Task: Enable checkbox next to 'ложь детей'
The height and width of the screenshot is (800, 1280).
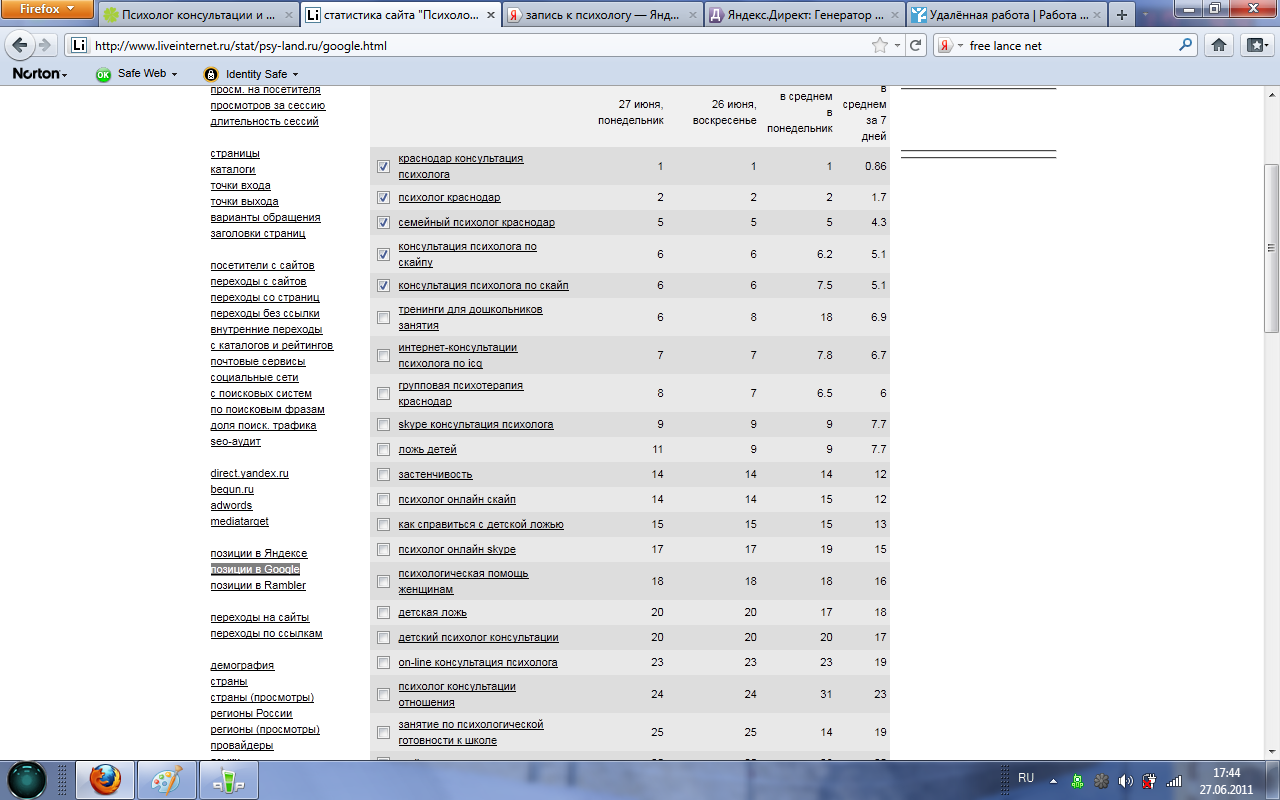Action: click(x=383, y=450)
